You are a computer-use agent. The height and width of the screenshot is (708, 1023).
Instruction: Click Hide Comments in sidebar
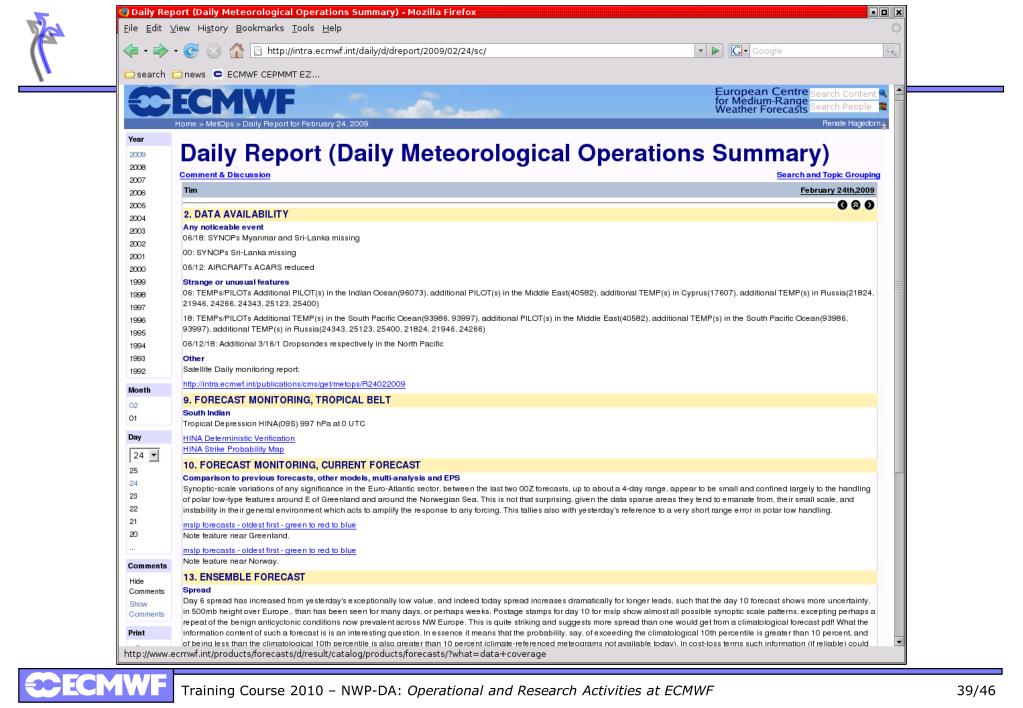(x=146, y=586)
